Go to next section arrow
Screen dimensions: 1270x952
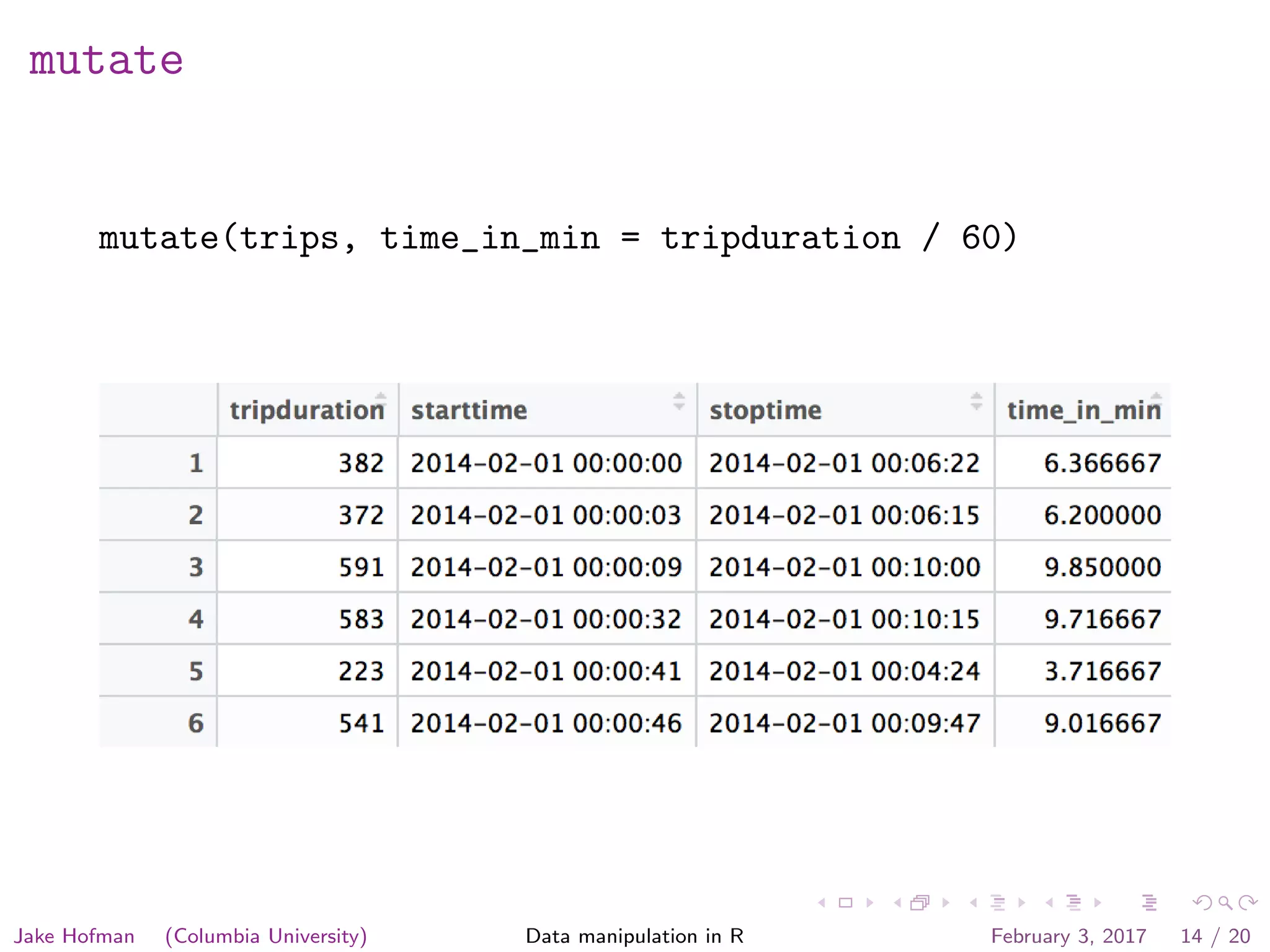1098,903
